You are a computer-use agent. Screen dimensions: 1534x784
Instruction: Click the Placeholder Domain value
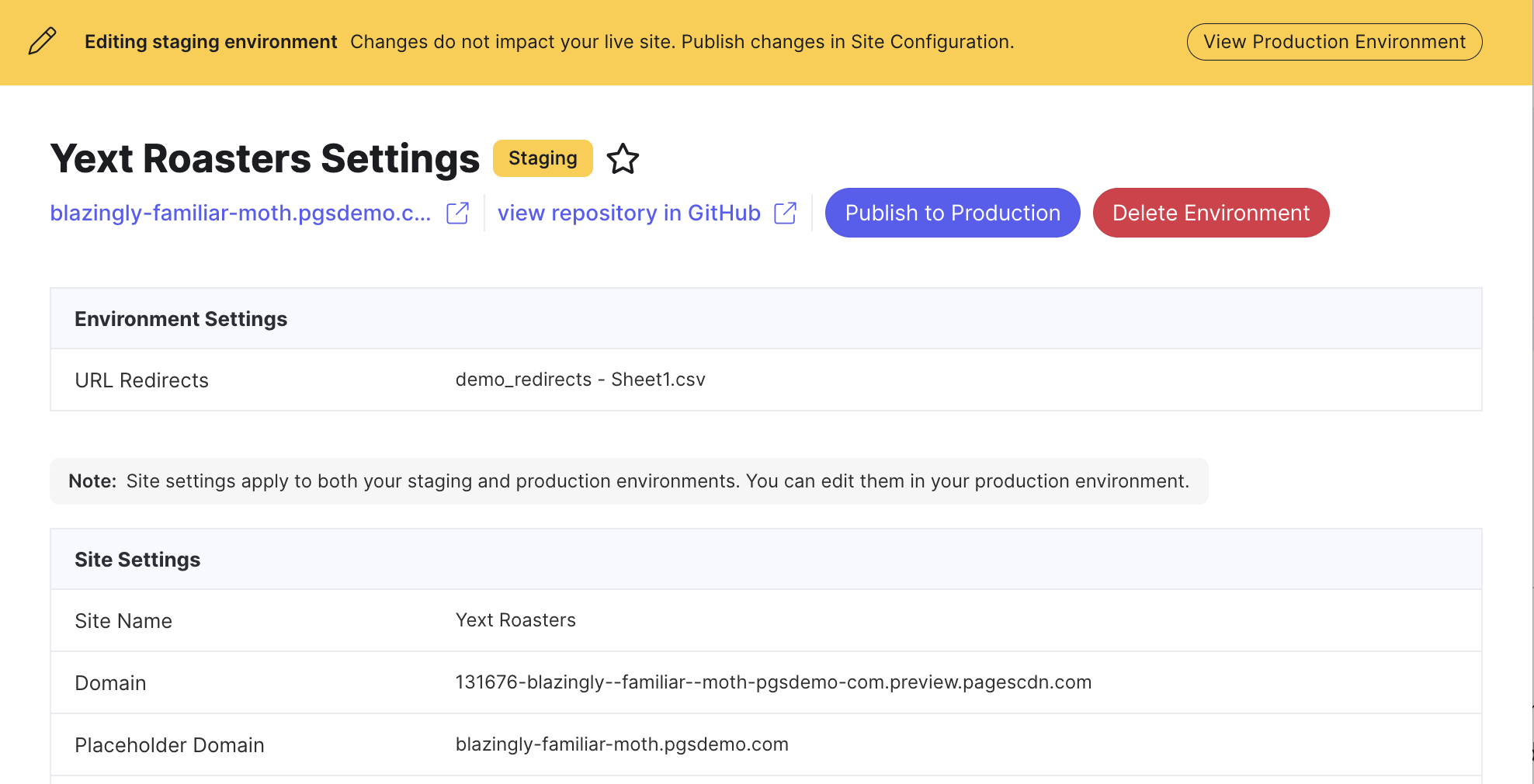tap(621, 744)
